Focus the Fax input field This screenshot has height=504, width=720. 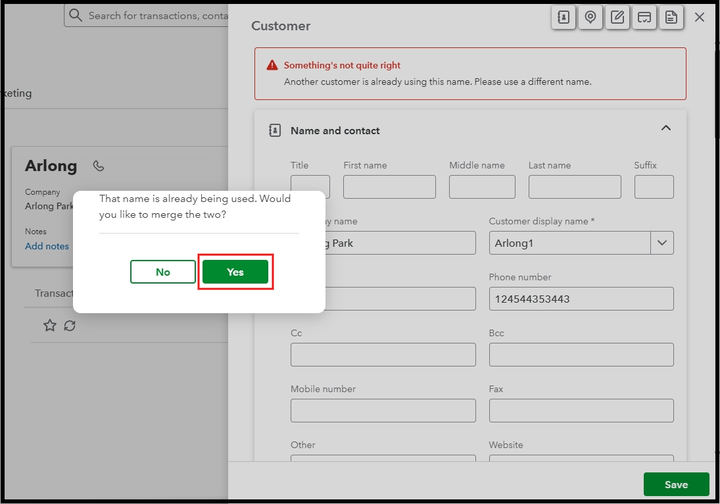[581, 410]
